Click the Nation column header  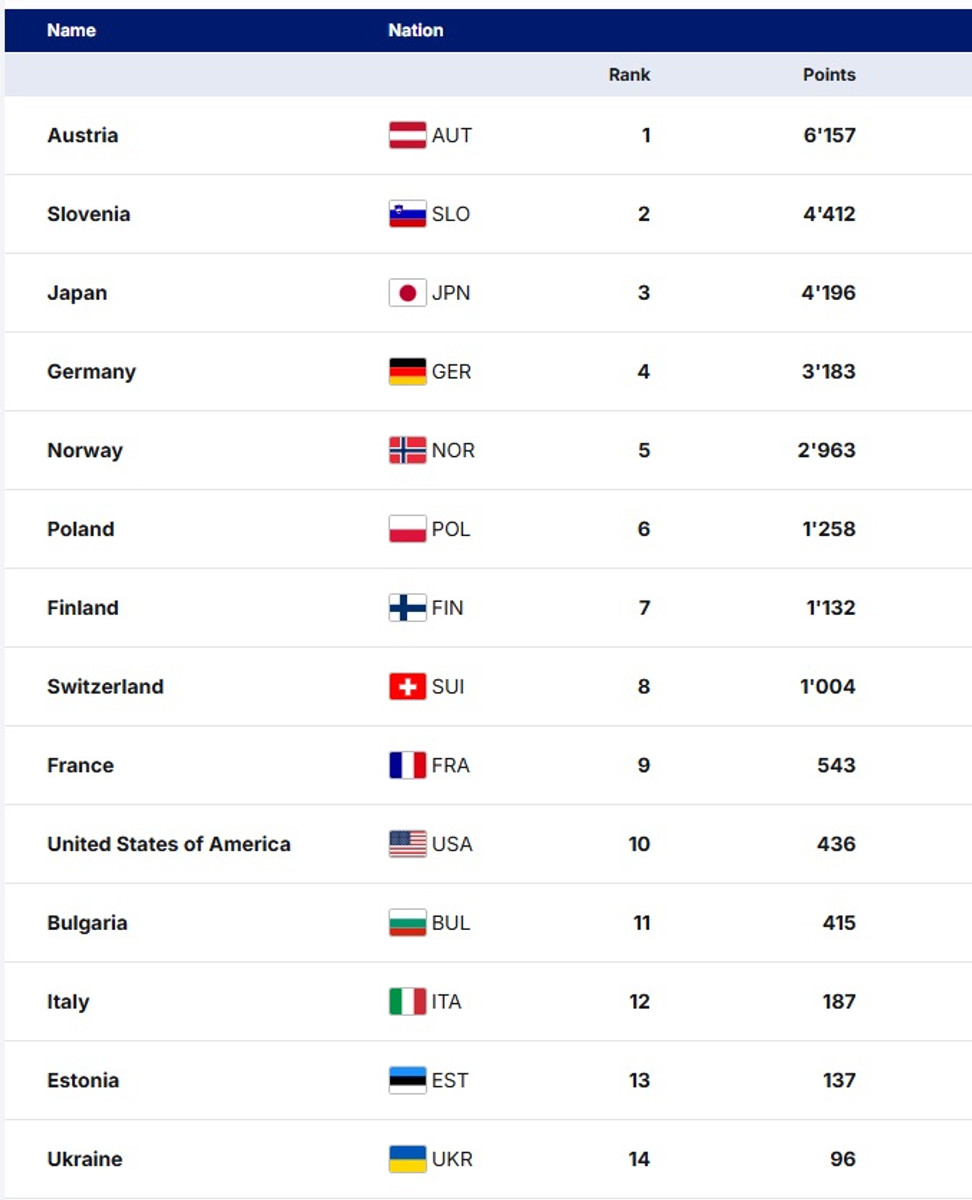tap(415, 30)
